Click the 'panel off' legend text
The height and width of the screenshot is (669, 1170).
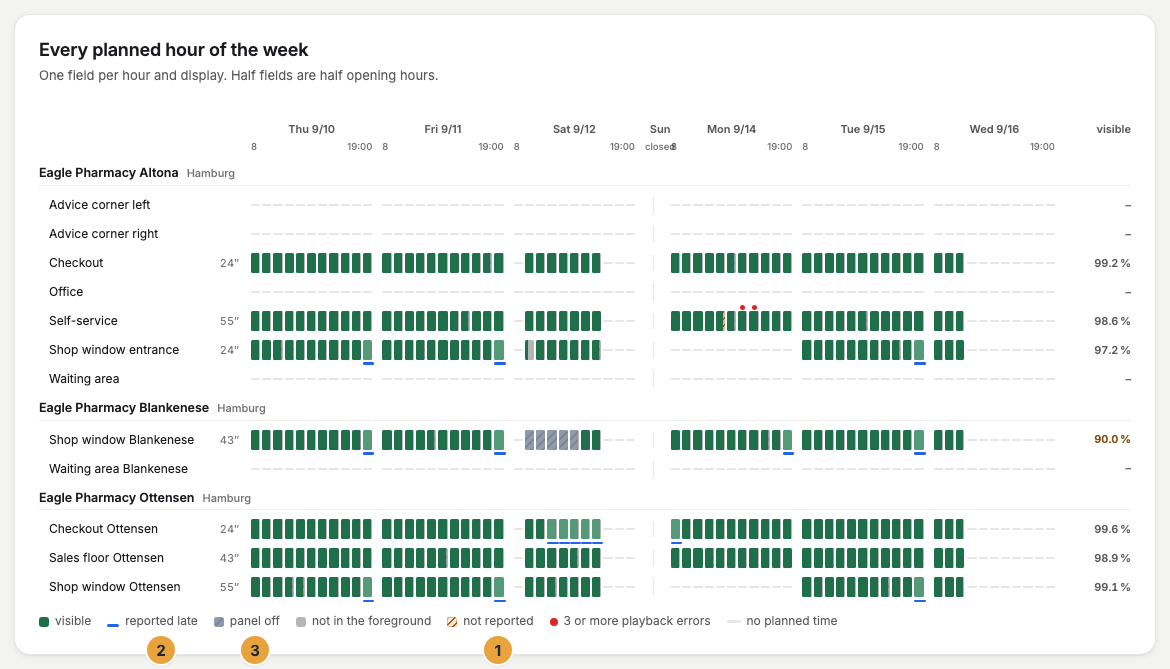click(254, 621)
